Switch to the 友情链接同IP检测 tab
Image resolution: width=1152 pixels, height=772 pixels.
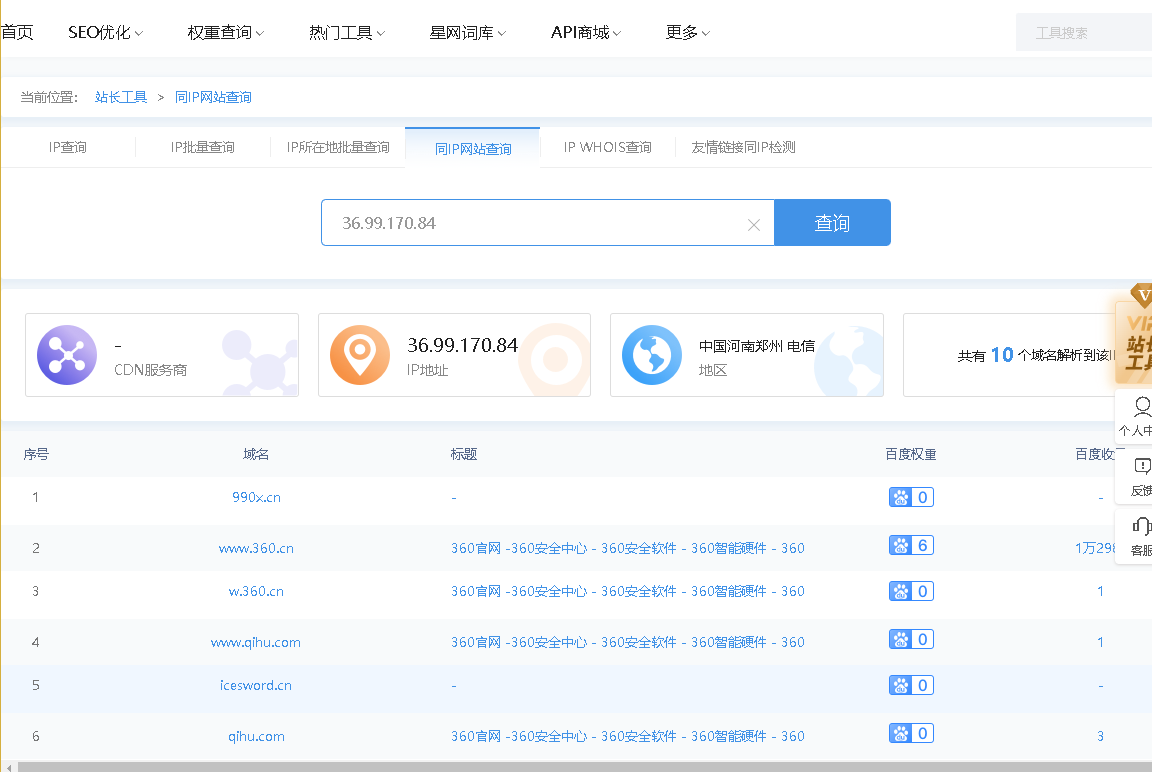[x=743, y=147]
